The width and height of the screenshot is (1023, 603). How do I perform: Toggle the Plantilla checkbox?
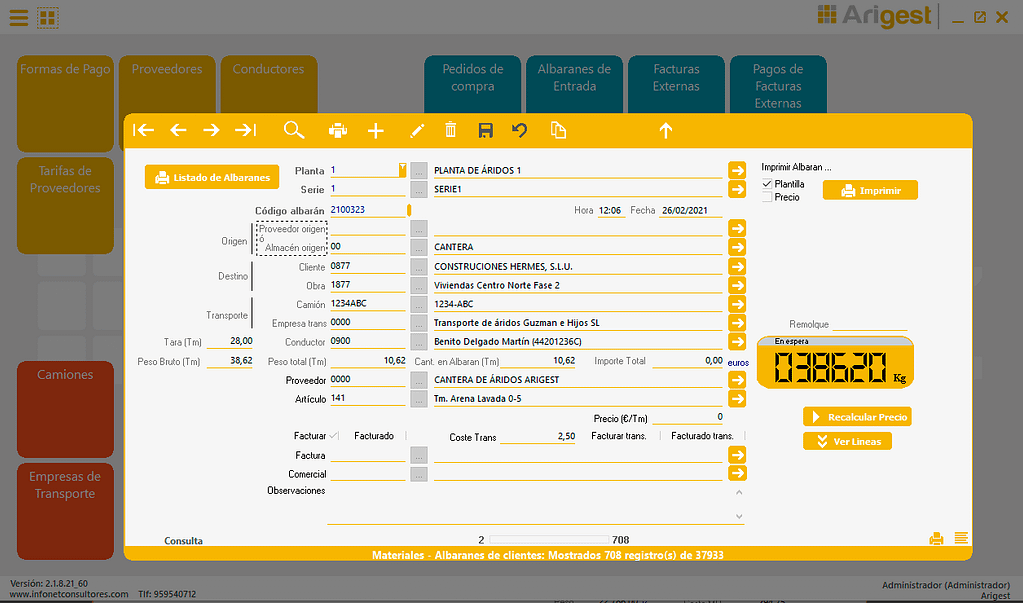point(767,184)
